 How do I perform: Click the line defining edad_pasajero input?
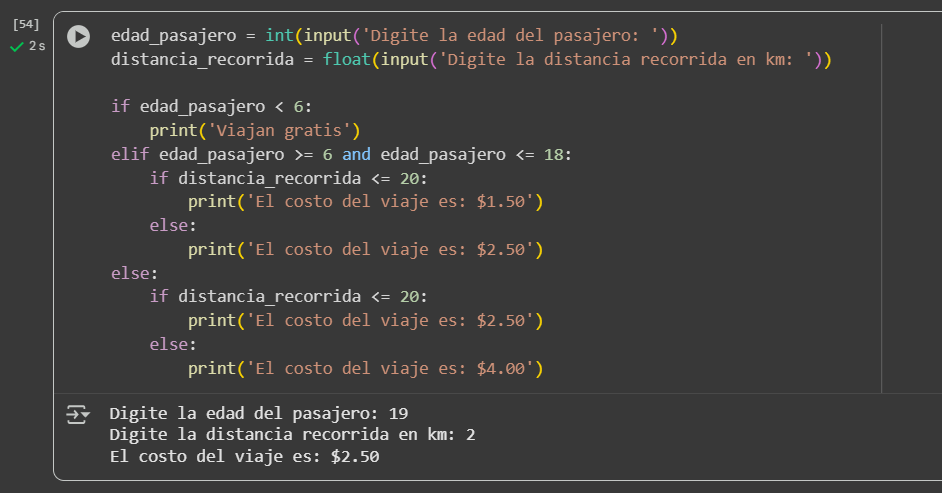(394, 35)
